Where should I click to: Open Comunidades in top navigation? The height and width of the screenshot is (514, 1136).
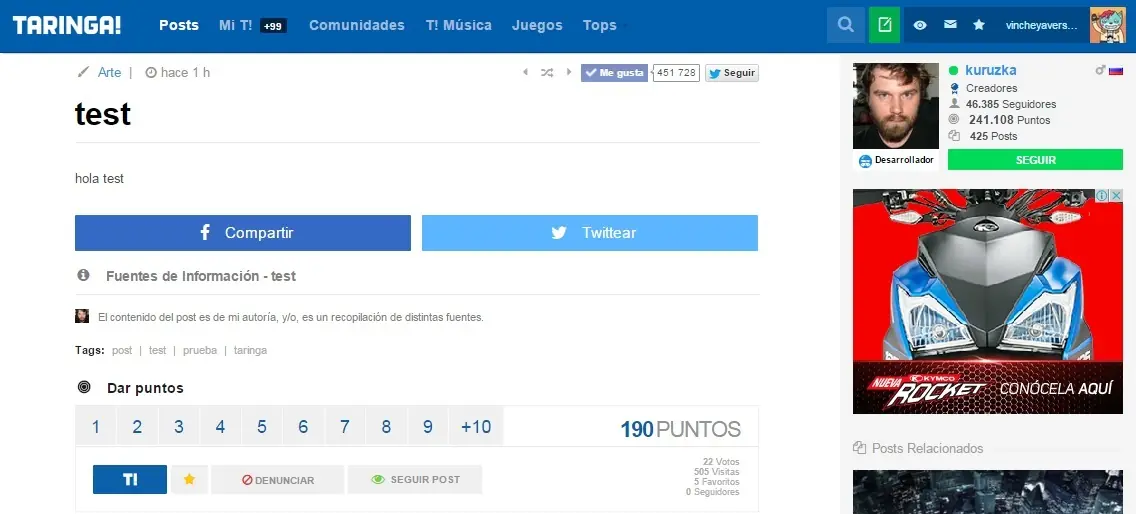[356, 25]
